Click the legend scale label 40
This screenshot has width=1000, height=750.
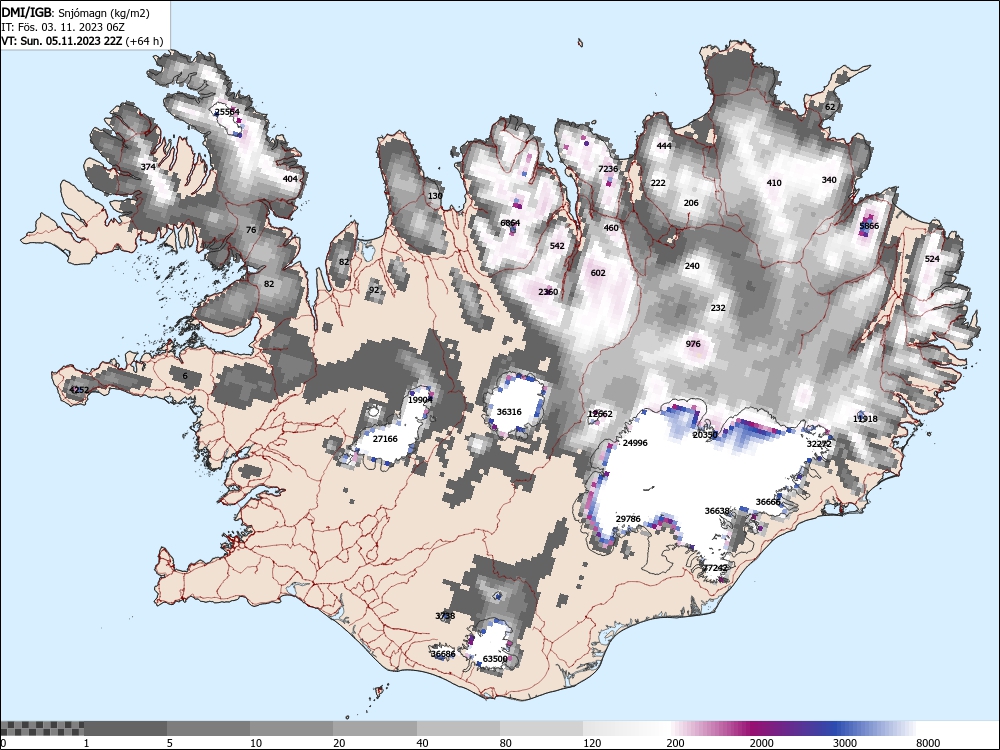click(x=423, y=743)
